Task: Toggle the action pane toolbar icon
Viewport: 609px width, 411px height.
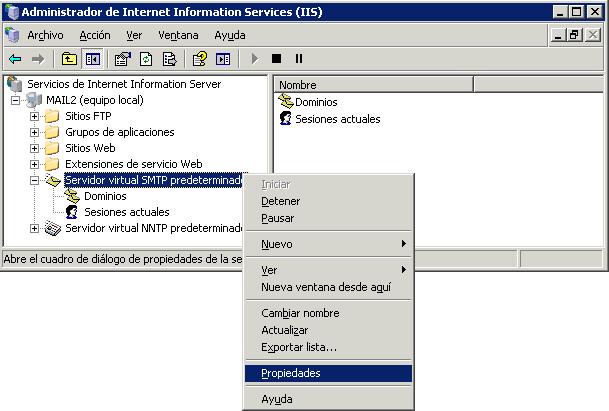Action: click(223, 59)
